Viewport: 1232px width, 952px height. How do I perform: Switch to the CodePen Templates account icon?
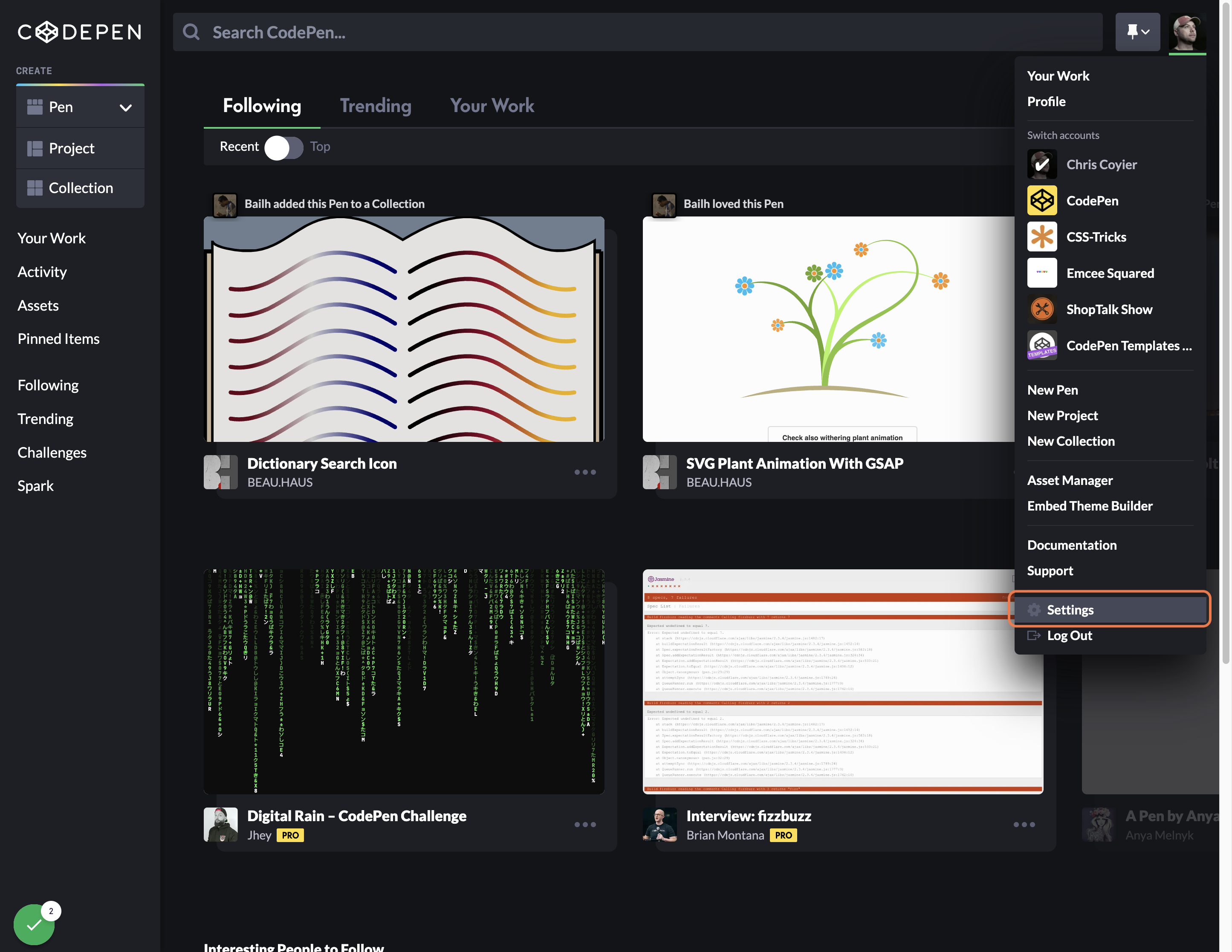pos(1041,345)
